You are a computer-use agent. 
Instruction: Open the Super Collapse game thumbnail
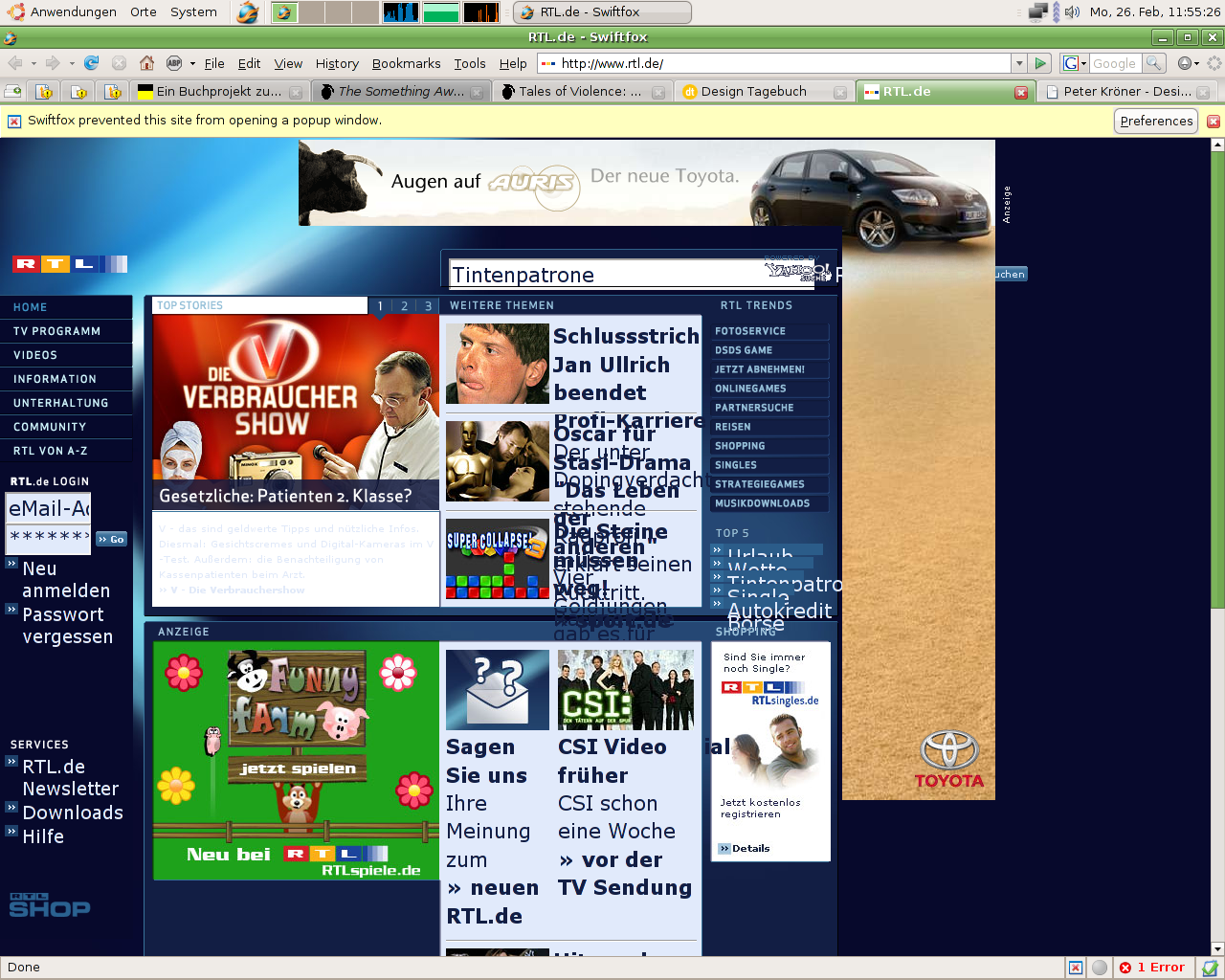497,559
